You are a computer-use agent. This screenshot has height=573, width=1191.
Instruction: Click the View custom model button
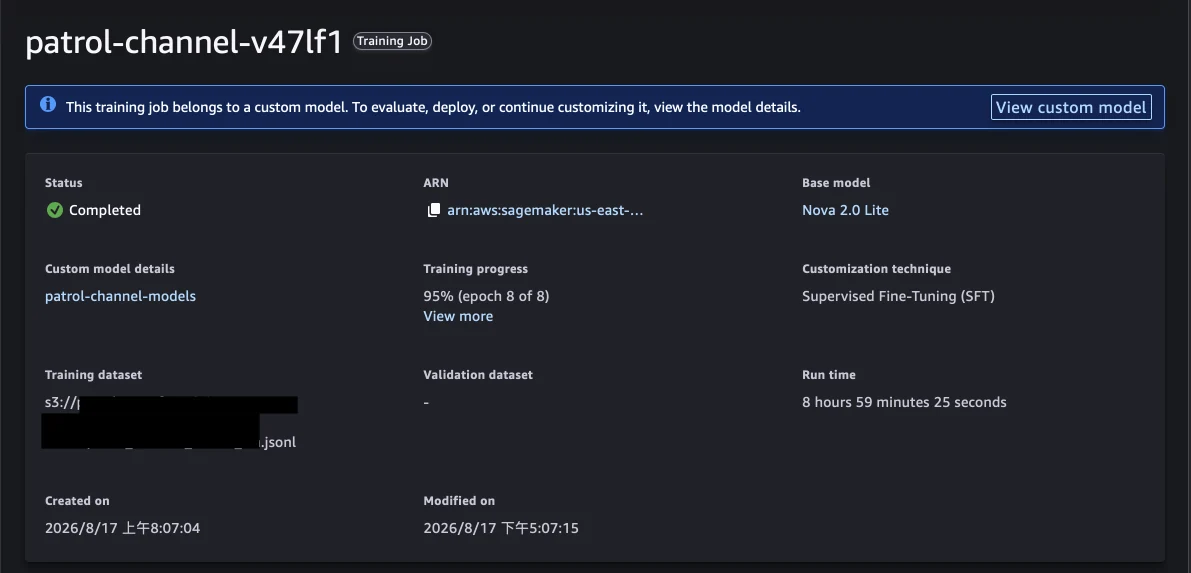tap(1071, 107)
